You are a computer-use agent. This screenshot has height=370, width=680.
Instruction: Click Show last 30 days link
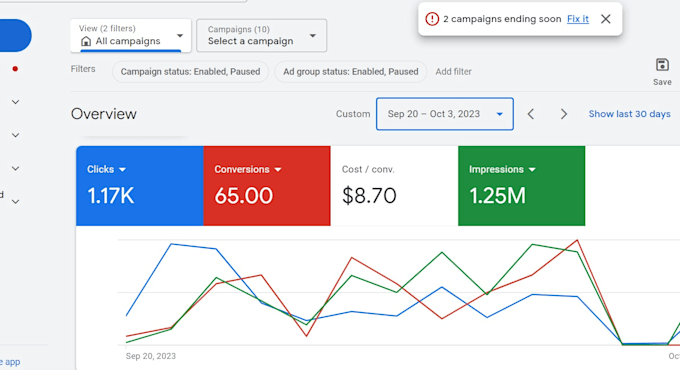pyautogui.click(x=629, y=114)
